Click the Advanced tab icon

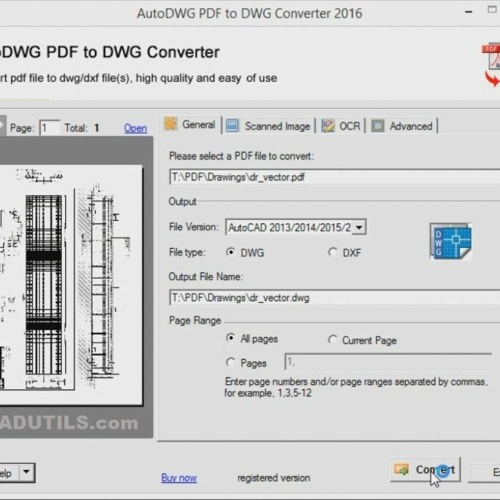377,126
